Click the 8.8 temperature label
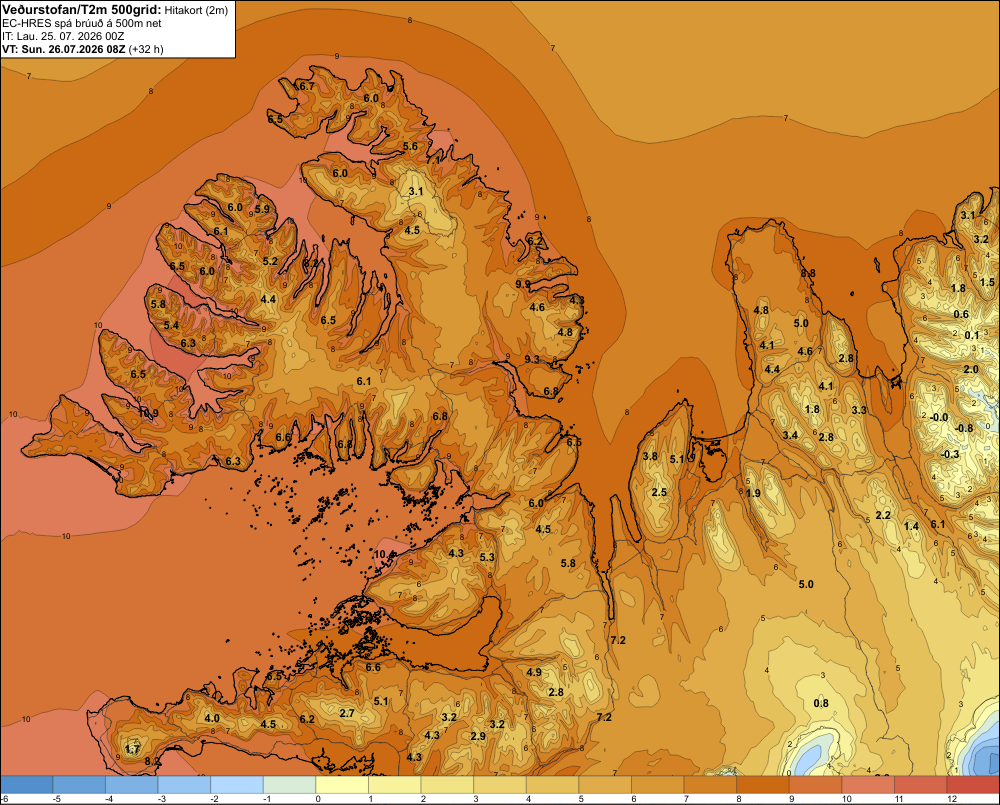1000x805 pixels. (808, 273)
